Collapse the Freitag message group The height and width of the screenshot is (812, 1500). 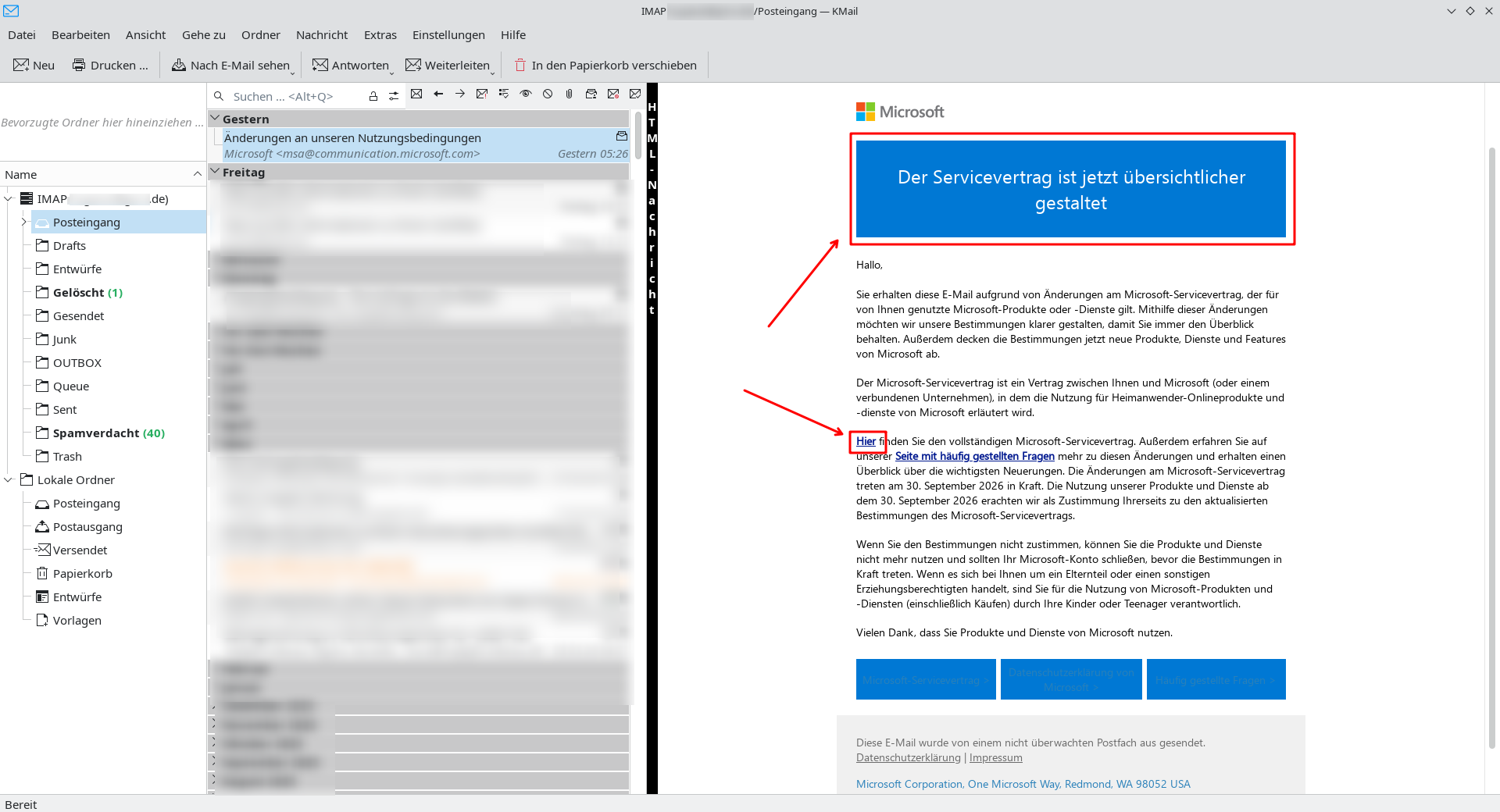[x=216, y=172]
